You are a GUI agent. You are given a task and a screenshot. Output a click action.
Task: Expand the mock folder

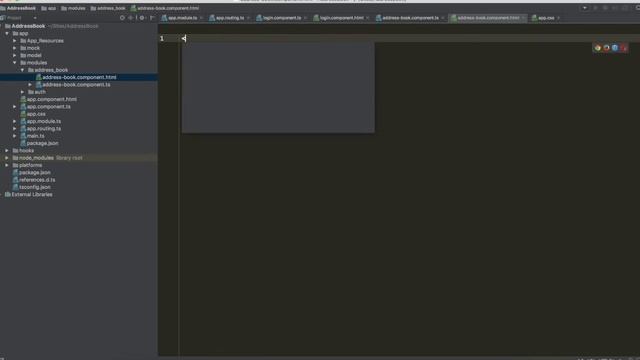(15, 48)
